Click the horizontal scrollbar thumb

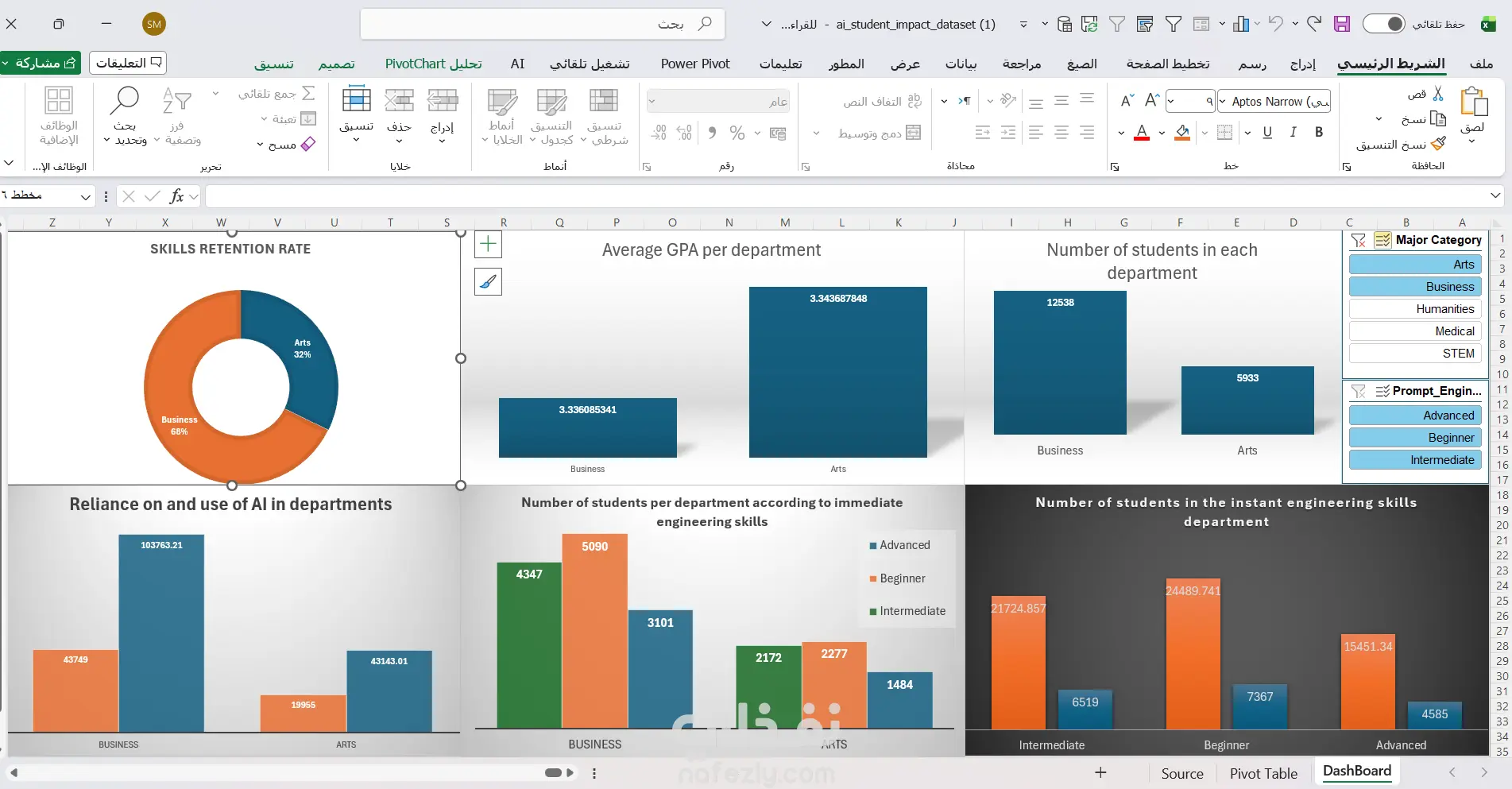(x=554, y=772)
